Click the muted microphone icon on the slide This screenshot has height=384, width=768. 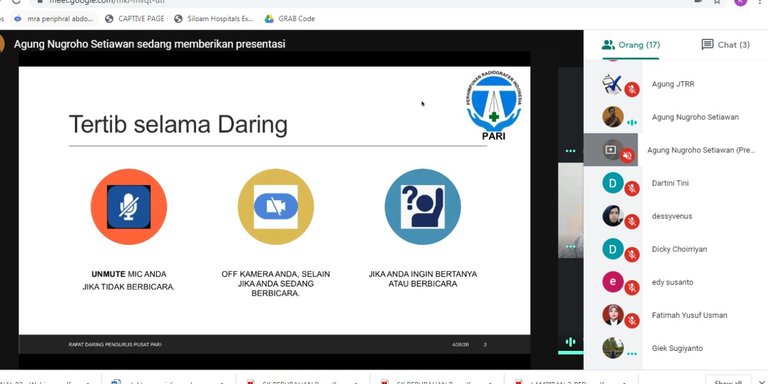tap(129, 207)
